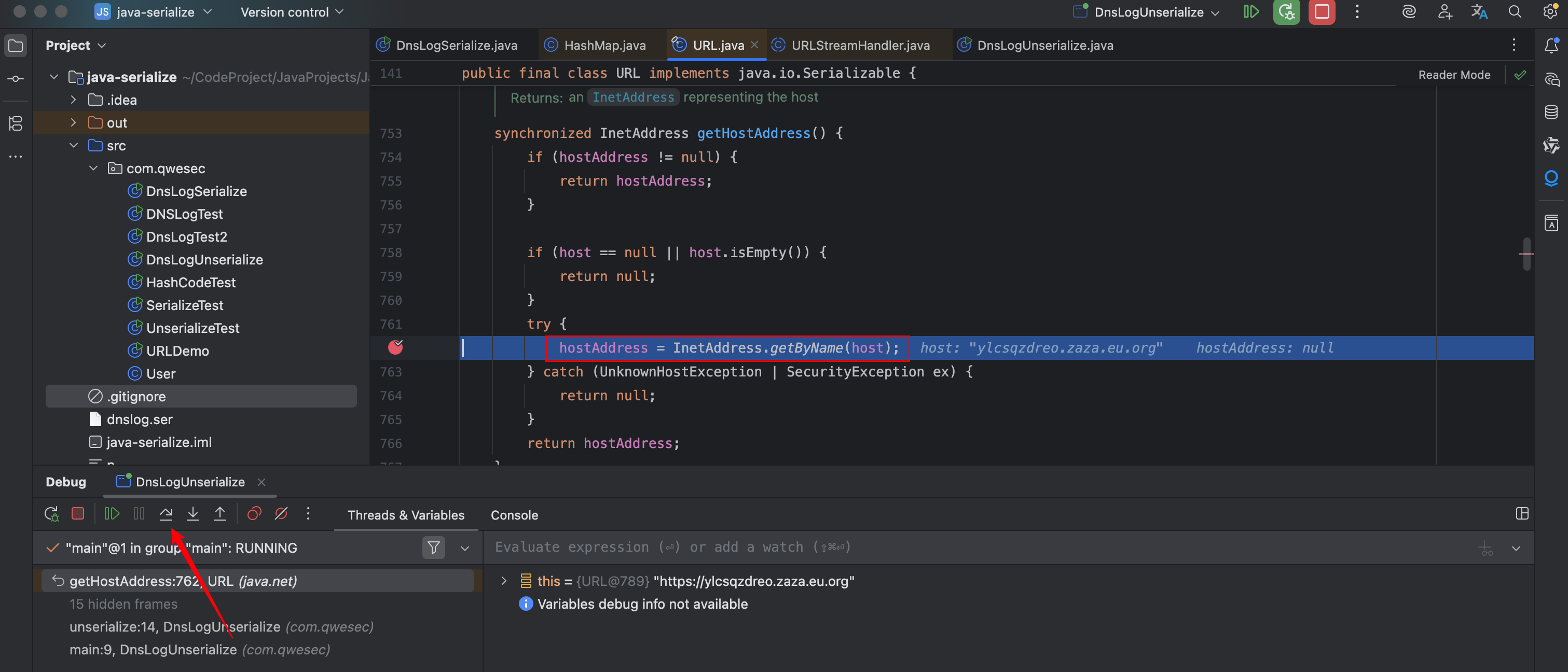Screen dimensions: 1568x672
Task: Resume program in debug toolbar
Action: coord(112,514)
